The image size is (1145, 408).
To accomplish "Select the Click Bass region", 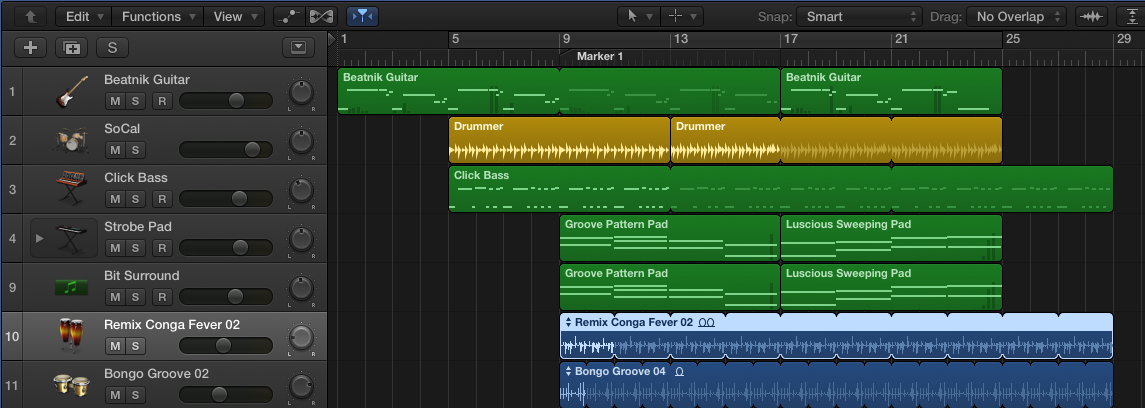I will pos(781,189).
